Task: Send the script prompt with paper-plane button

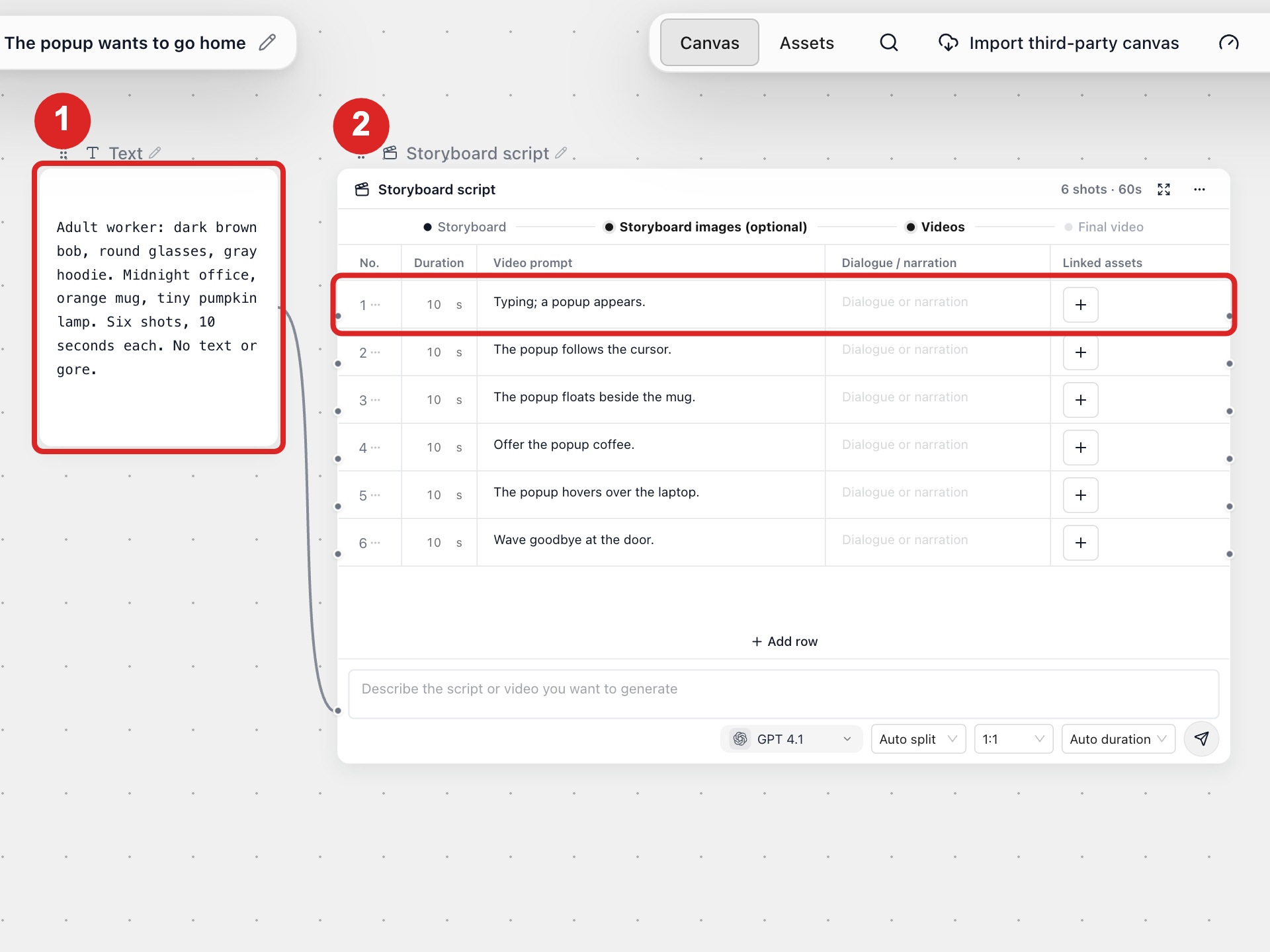Action: [x=1201, y=738]
